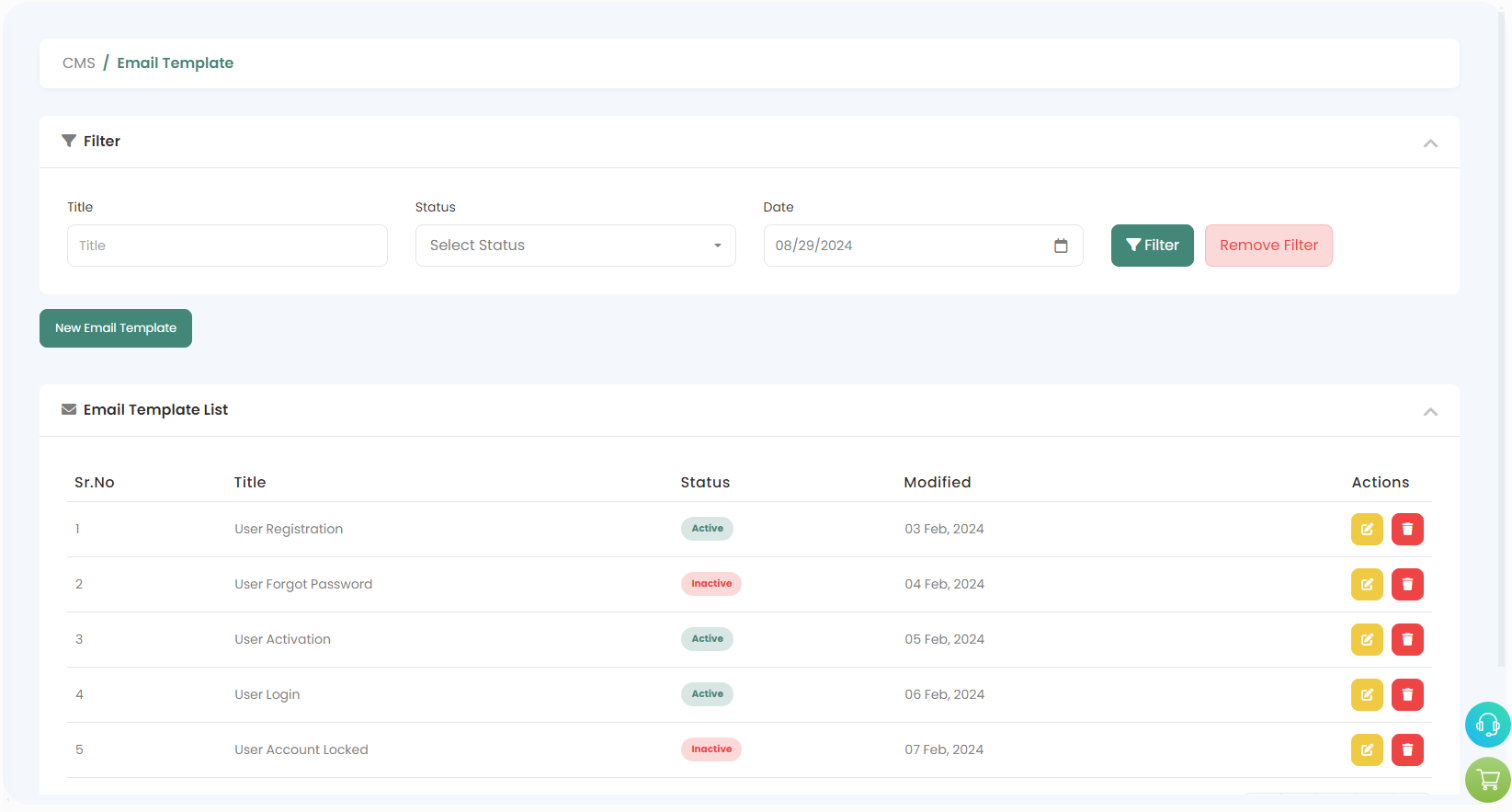Collapse the Email Template List panel
This screenshot has height=812, width=1512.
click(x=1430, y=411)
